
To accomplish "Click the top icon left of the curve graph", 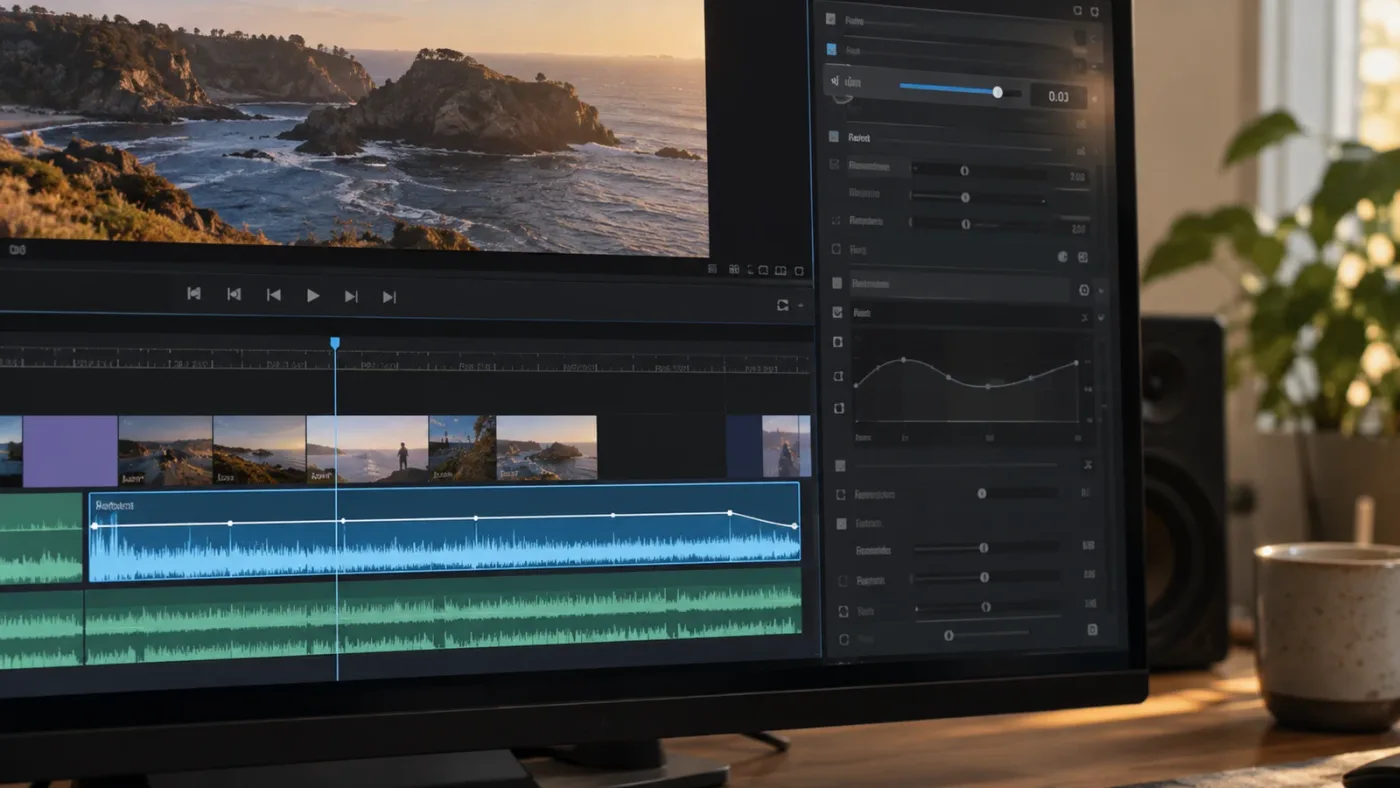I will point(838,342).
